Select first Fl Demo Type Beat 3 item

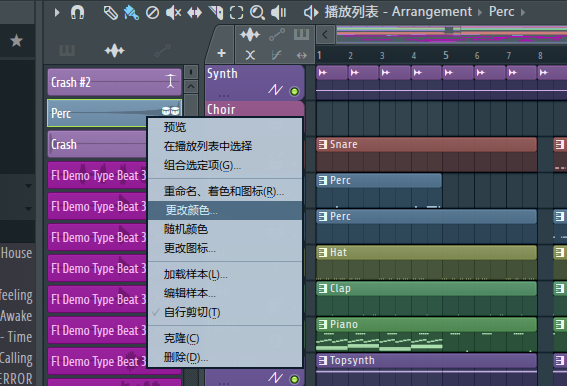coord(97,175)
